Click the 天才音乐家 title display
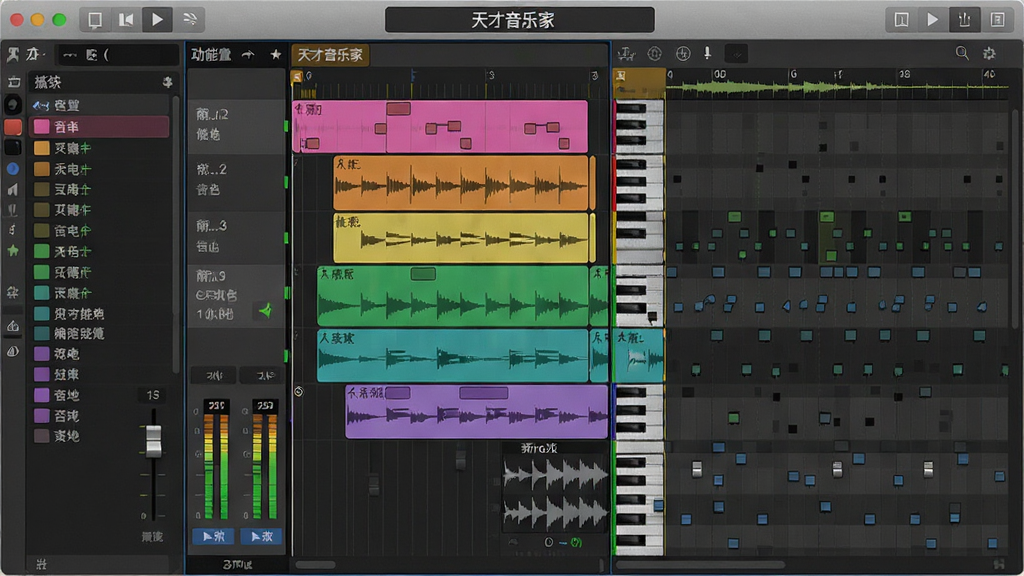 [520, 20]
